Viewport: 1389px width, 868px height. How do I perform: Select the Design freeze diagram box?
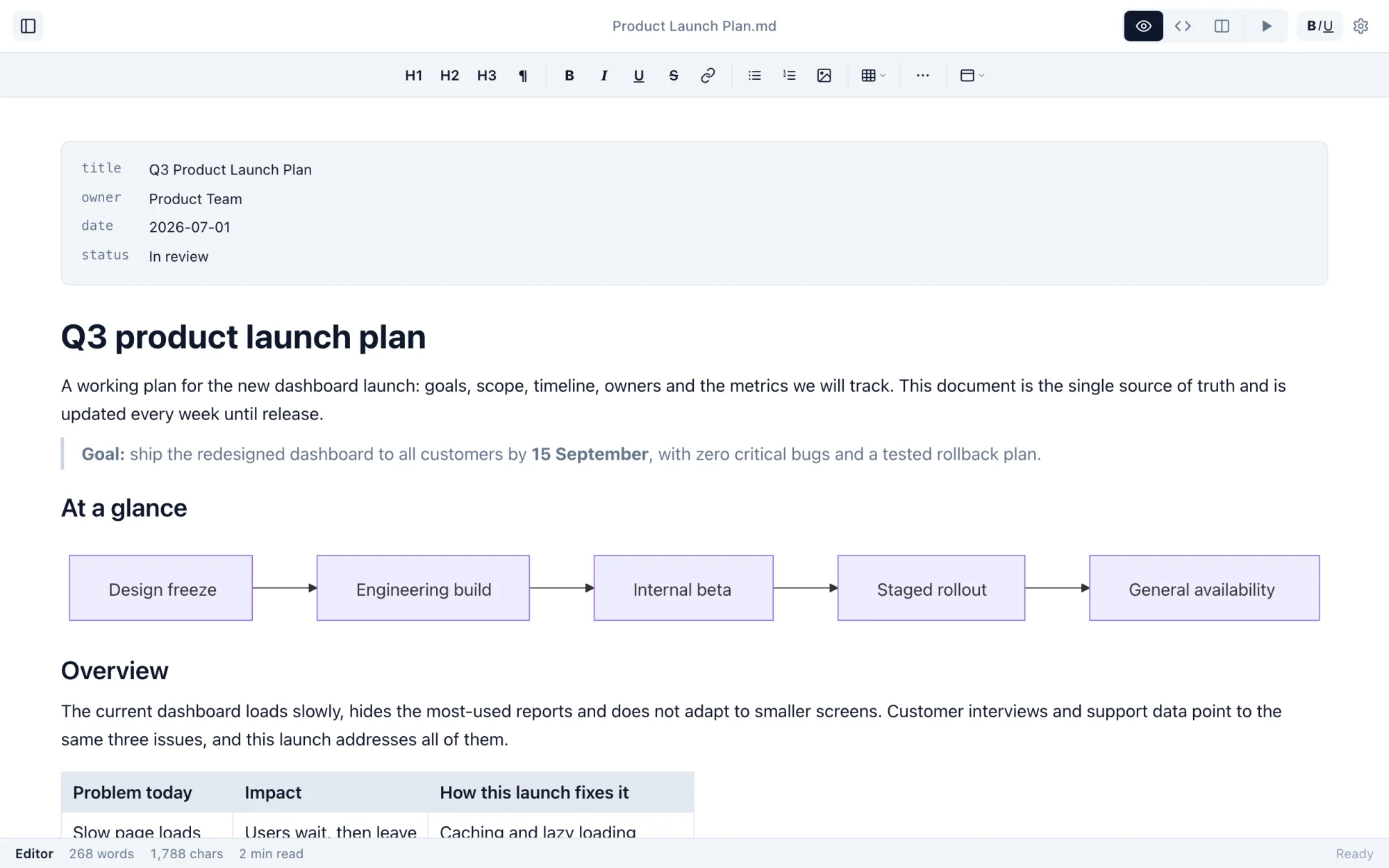(x=161, y=588)
